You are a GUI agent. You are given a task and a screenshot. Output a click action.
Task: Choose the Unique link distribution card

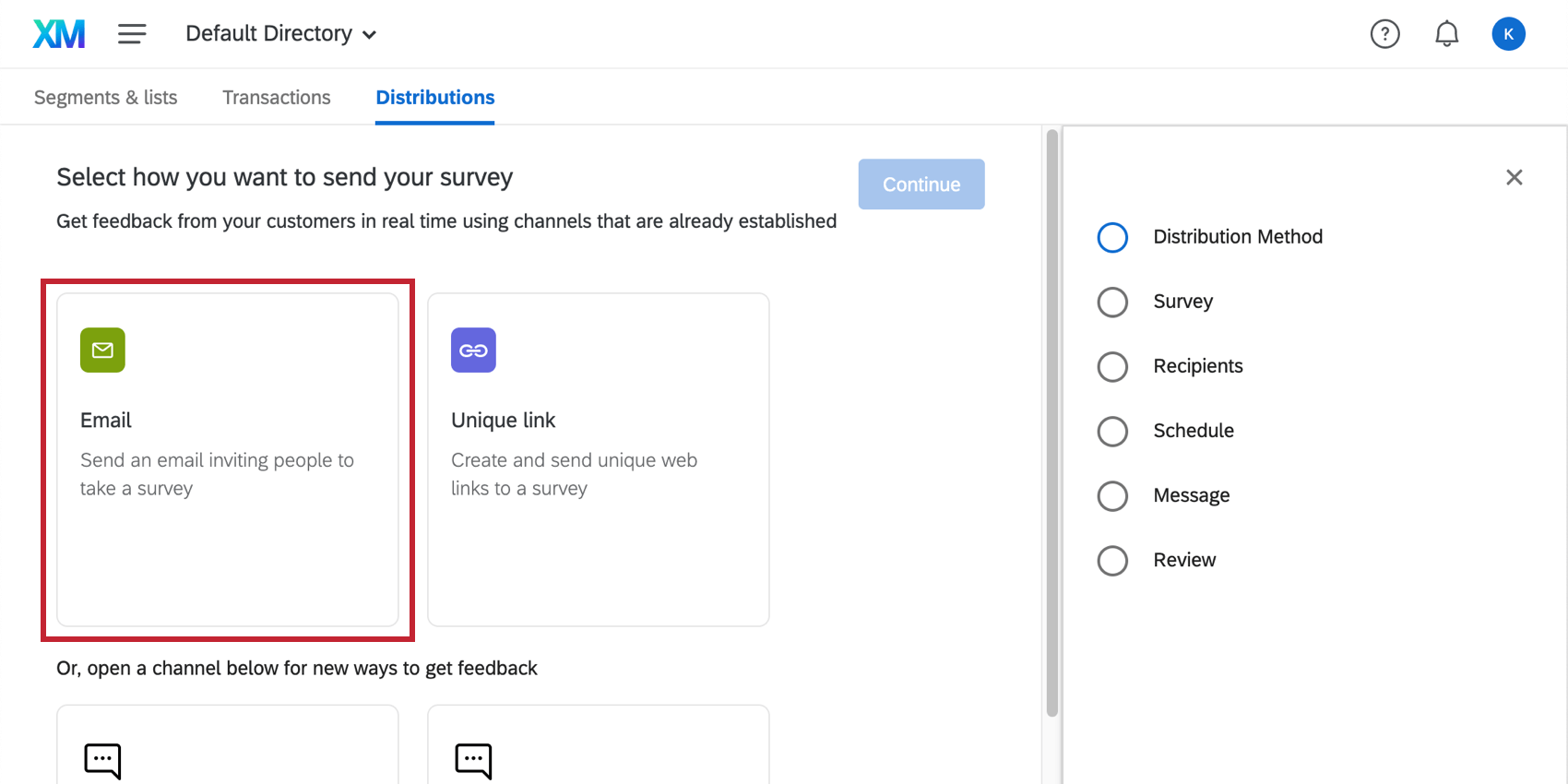pos(598,459)
